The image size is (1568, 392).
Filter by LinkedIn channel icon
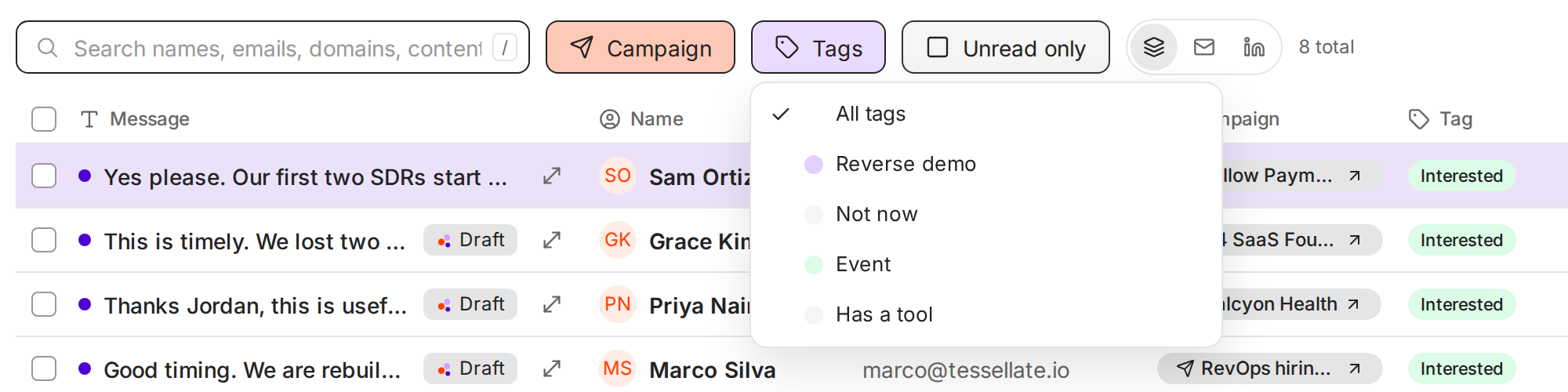[1254, 47]
